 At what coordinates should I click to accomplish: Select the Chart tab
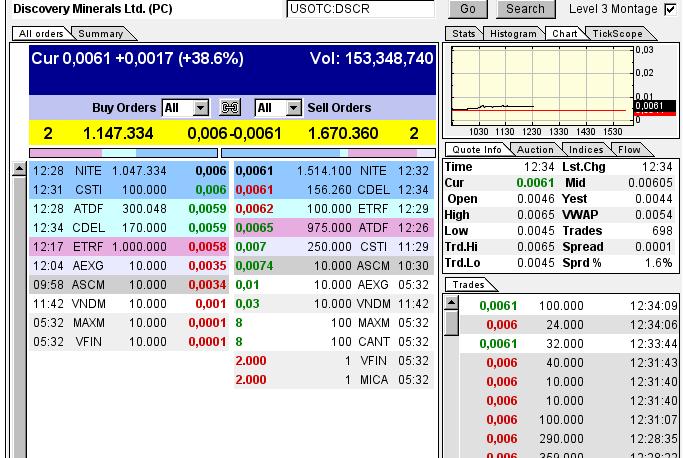click(565, 34)
